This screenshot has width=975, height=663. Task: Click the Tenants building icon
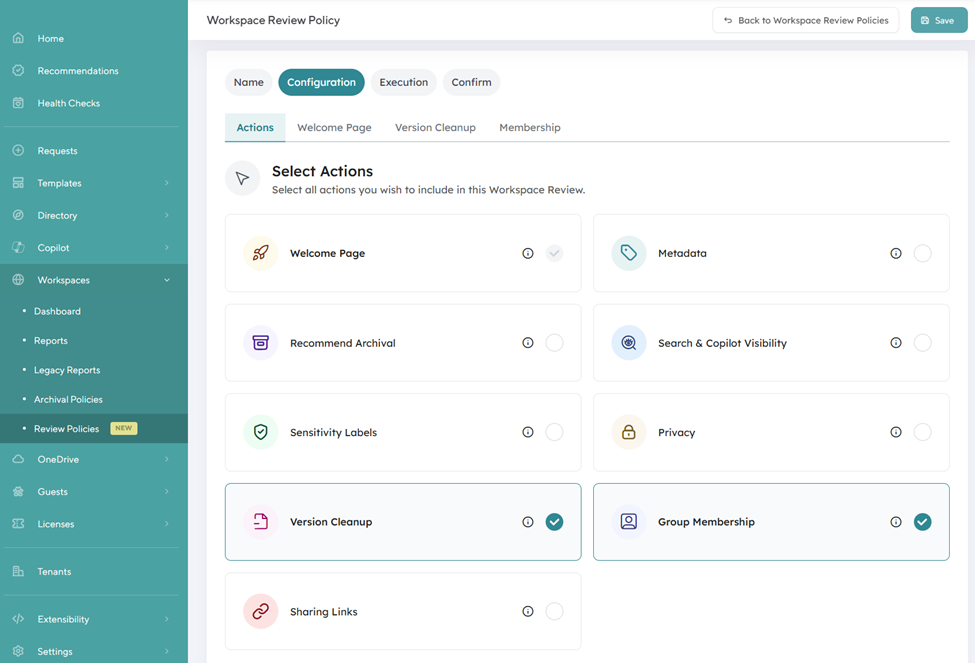tap(18, 571)
